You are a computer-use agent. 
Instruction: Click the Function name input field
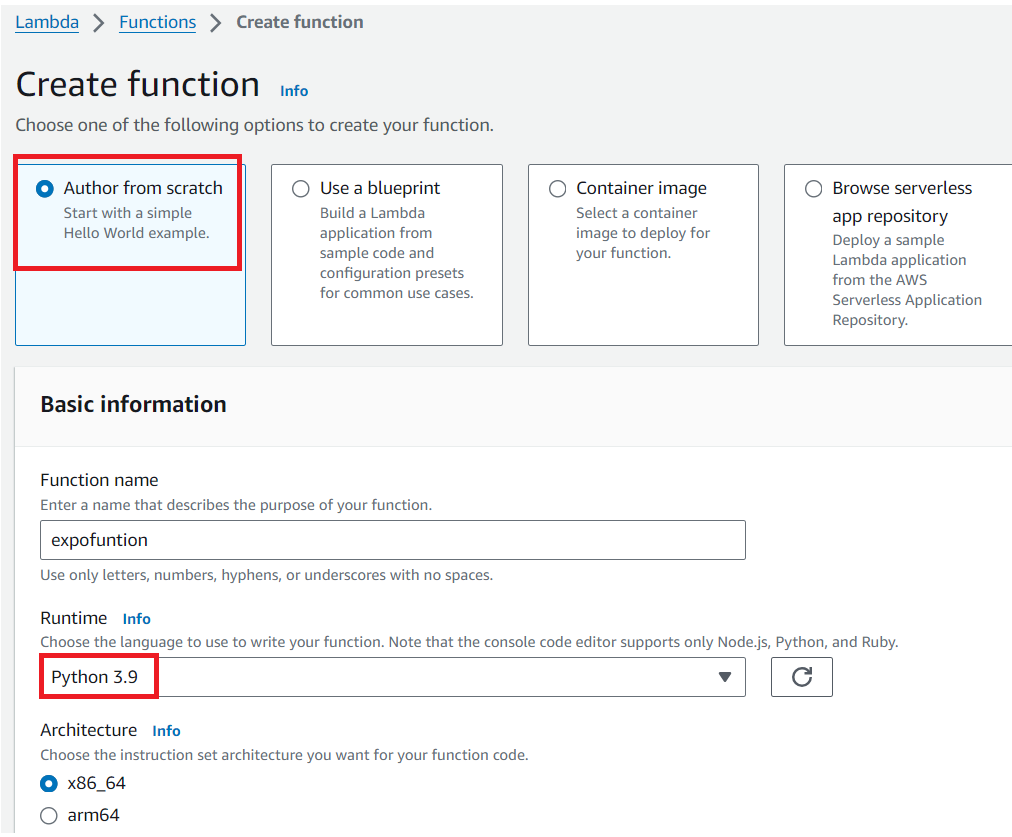392,540
